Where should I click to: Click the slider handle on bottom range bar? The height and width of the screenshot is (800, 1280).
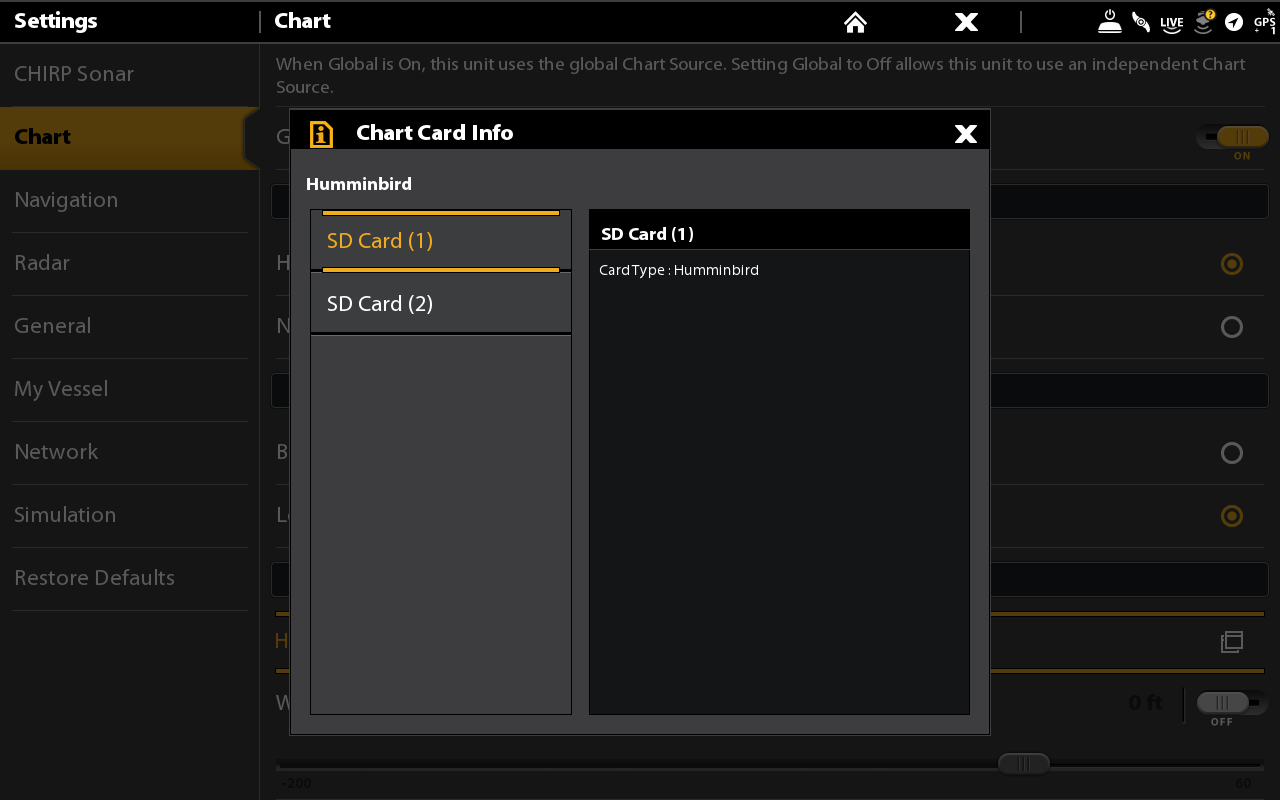1024,764
